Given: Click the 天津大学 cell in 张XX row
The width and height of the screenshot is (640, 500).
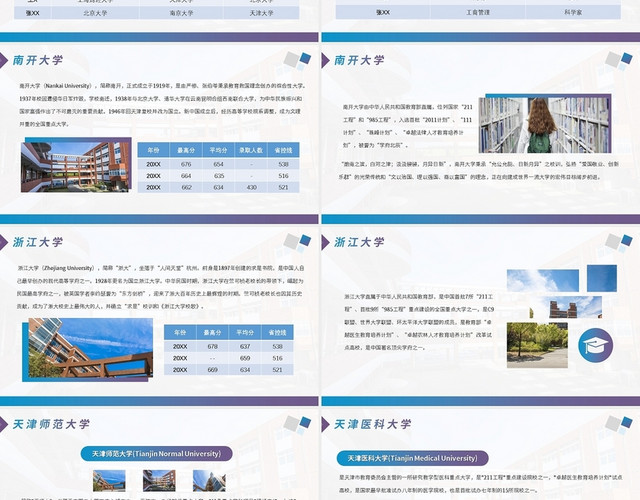Looking at the screenshot, I should (261, 13).
